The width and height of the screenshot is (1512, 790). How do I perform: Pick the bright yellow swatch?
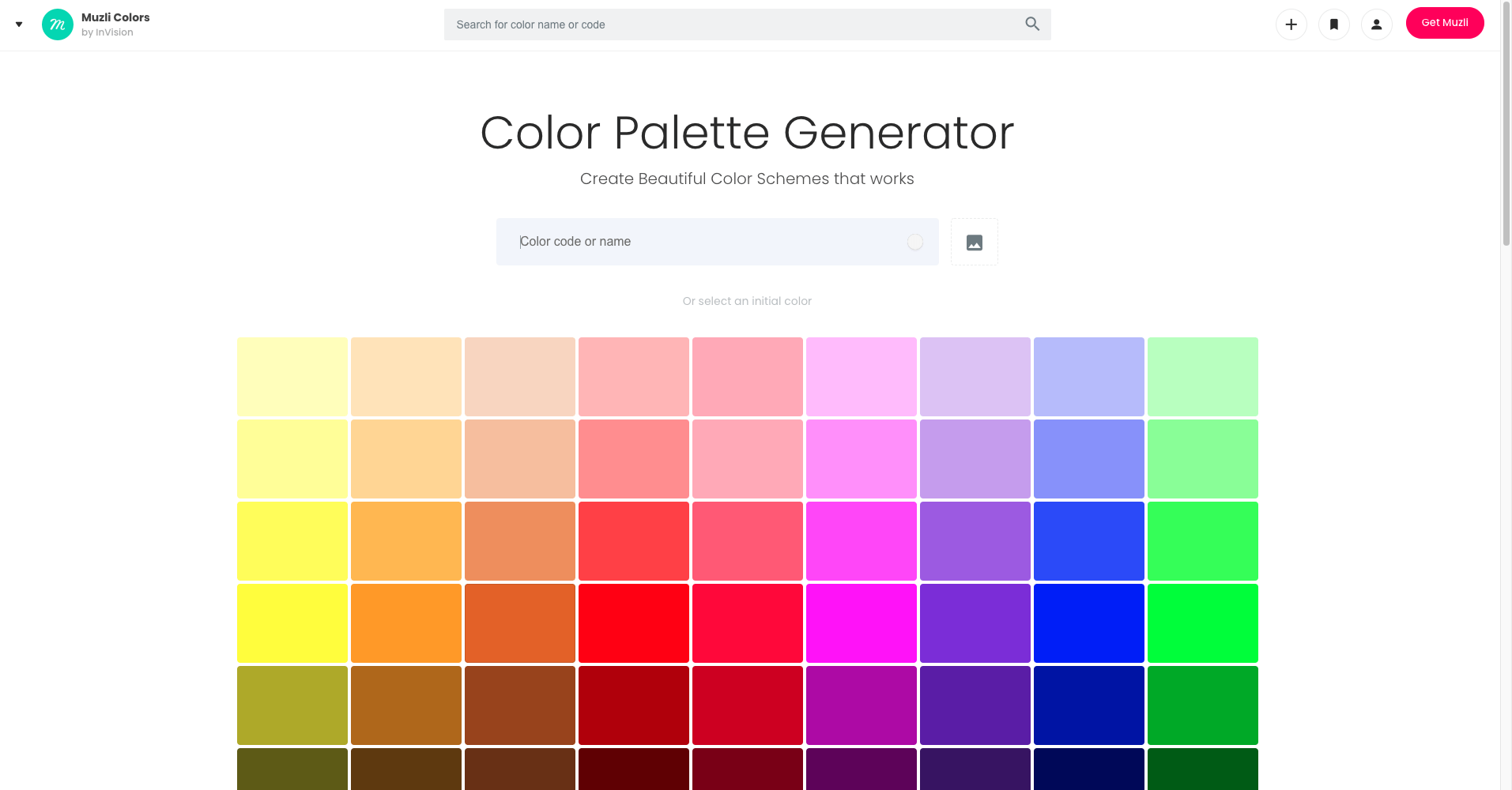tap(292, 623)
